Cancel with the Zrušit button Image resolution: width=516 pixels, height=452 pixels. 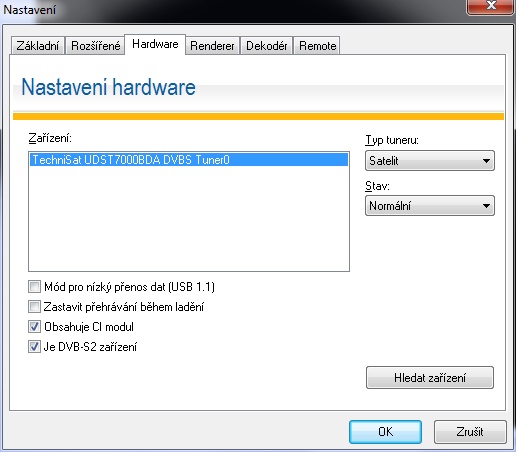pos(470,432)
